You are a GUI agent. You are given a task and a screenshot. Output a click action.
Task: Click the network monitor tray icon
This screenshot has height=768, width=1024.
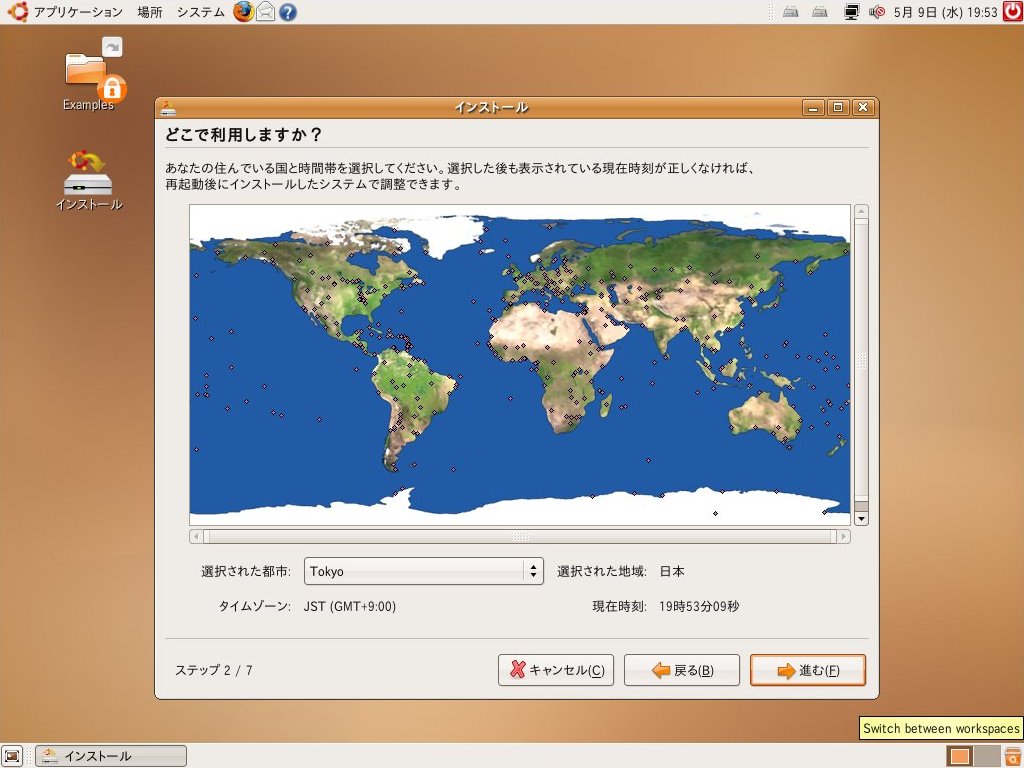pos(852,12)
